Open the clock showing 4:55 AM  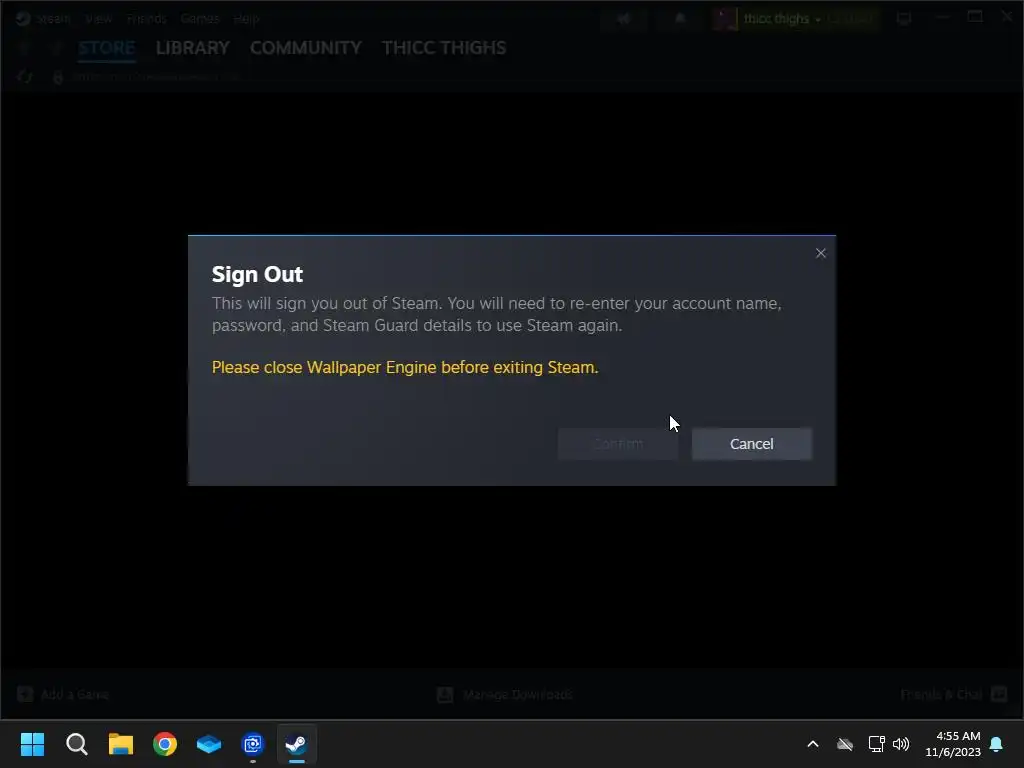point(953,744)
